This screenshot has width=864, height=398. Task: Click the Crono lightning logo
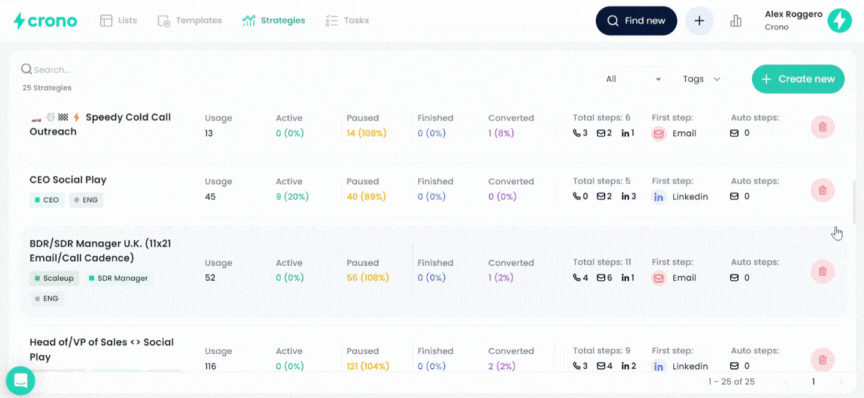pyautogui.click(x=45, y=21)
